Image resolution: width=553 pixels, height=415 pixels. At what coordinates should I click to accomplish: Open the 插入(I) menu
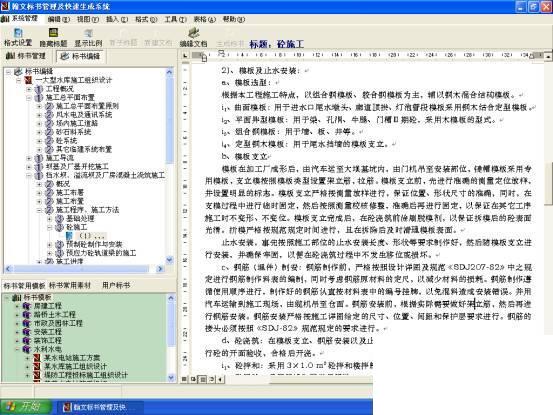117,19
